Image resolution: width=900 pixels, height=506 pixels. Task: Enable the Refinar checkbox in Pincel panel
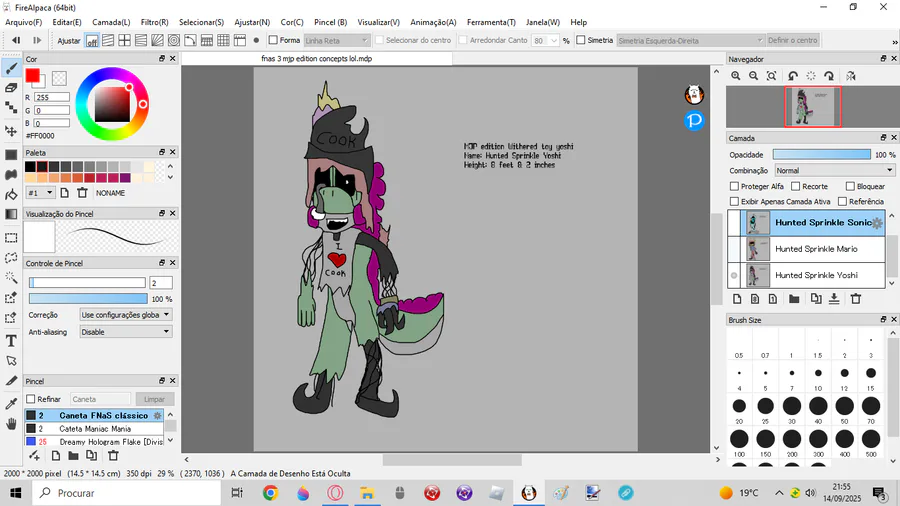[31, 399]
